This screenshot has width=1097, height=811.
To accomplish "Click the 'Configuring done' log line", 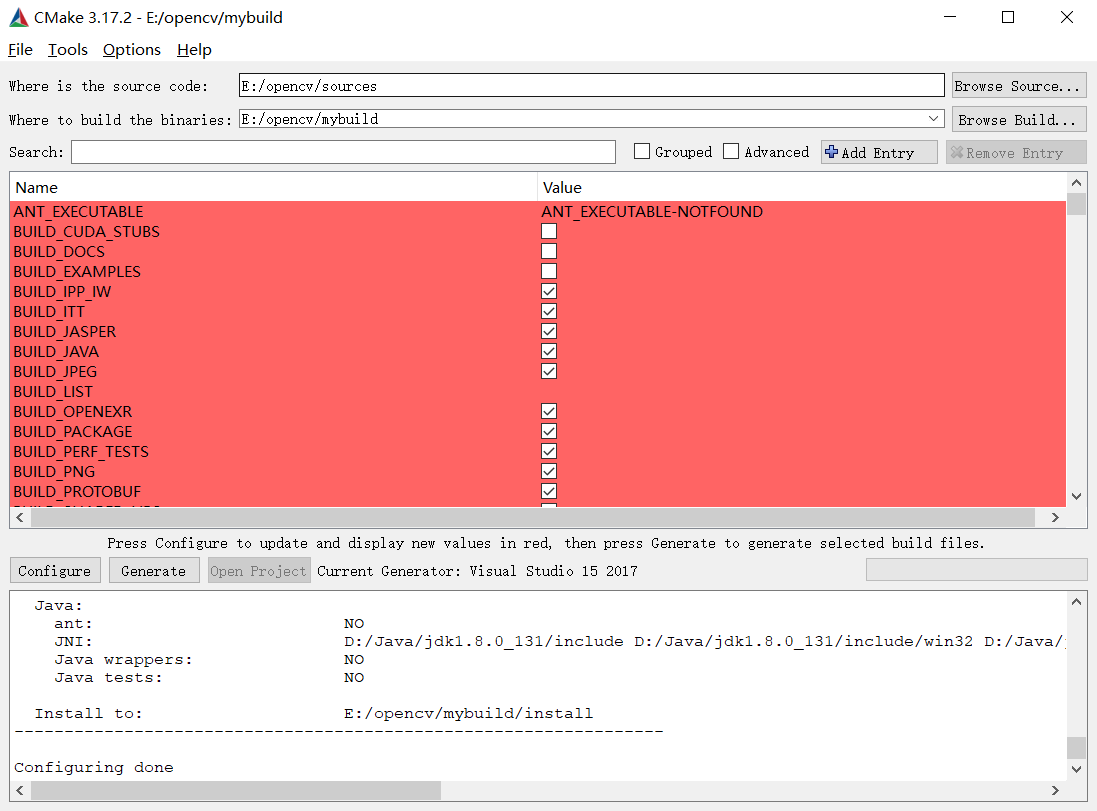I will [94, 768].
